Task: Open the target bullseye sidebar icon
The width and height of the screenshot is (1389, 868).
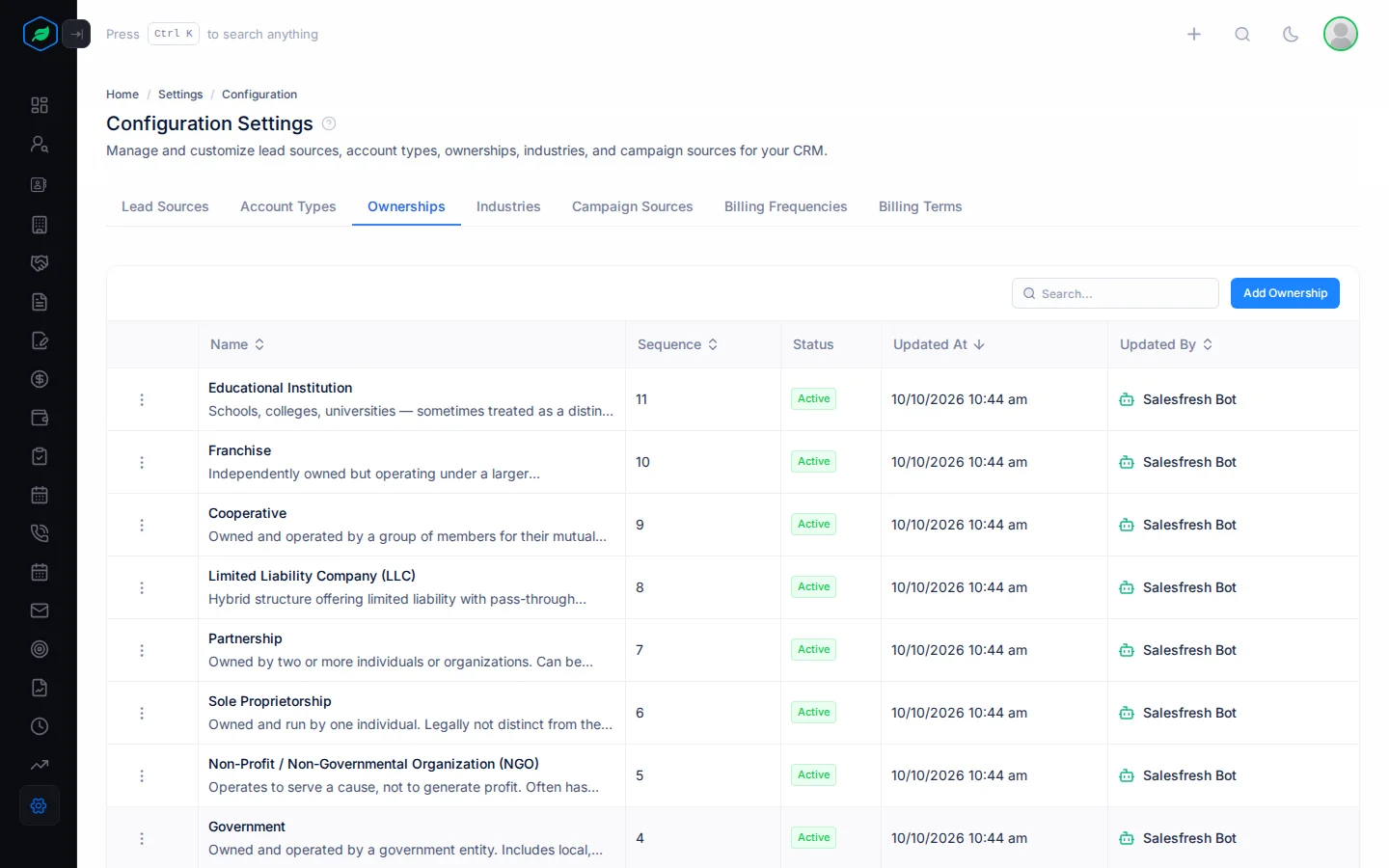Action: pos(40,649)
